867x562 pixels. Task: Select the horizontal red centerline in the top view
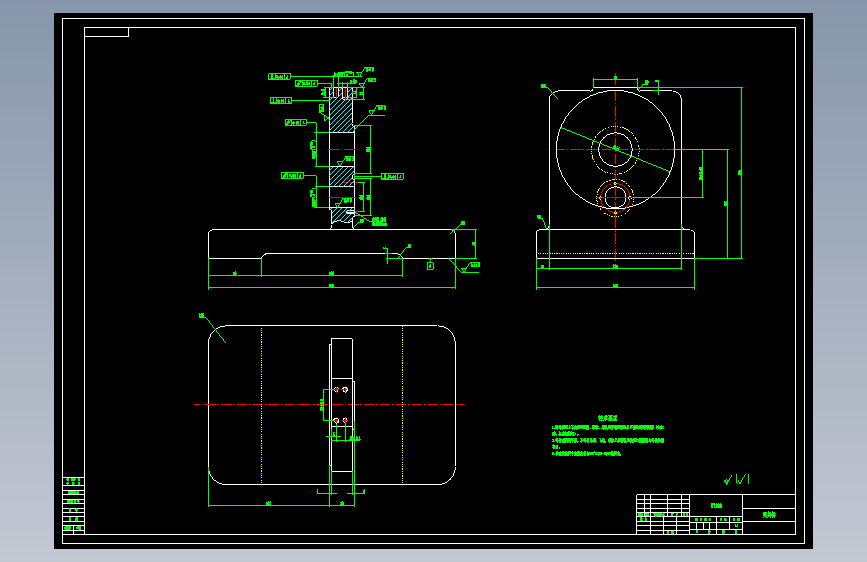[330, 404]
